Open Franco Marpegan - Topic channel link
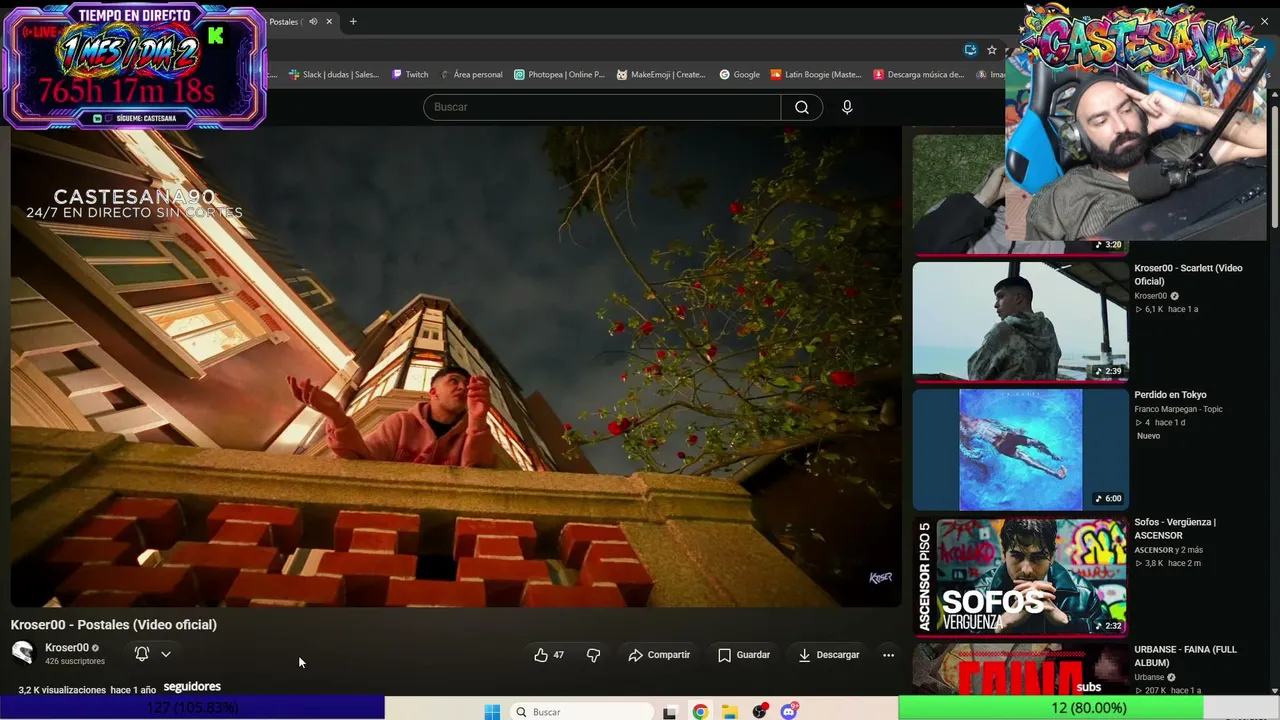The width and height of the screenshot is (1280, 720). point(1178,409)
